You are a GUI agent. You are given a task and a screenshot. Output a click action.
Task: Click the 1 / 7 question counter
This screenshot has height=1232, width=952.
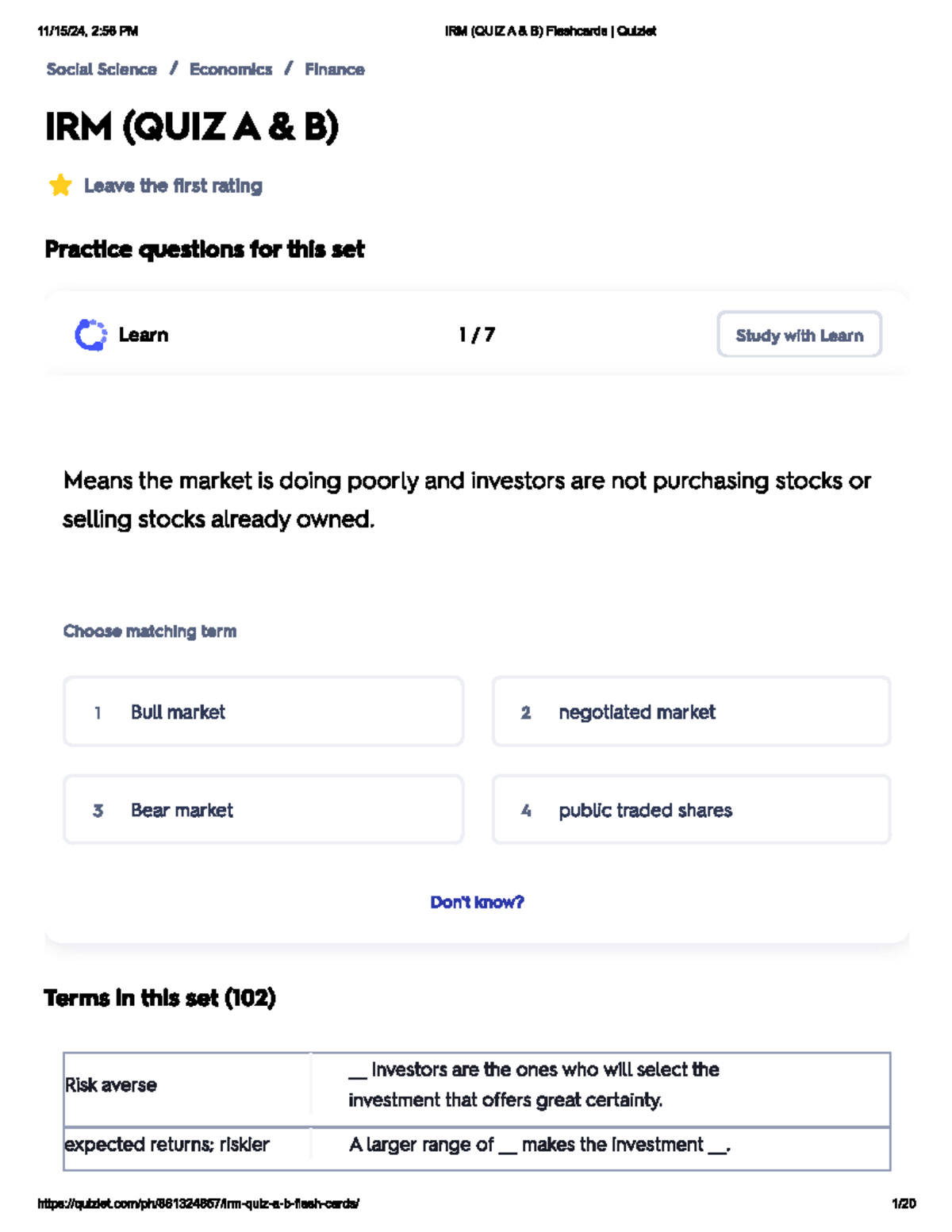(477, 335)
